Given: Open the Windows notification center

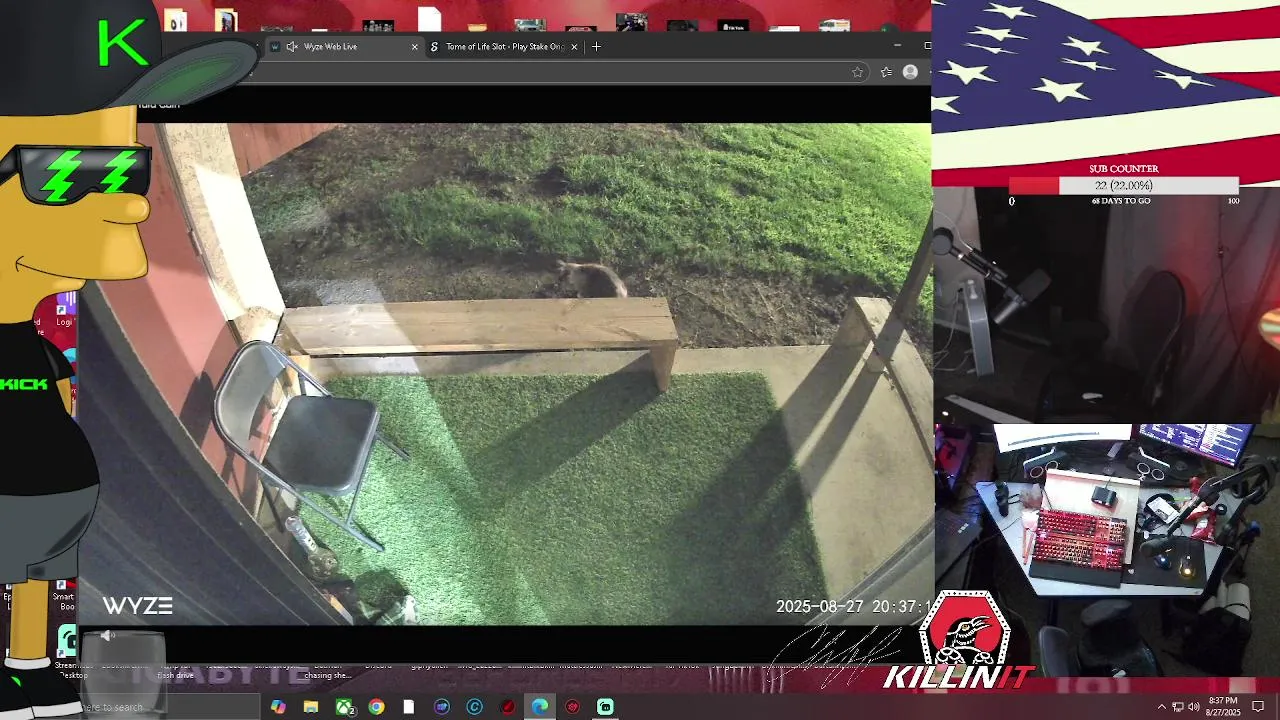Looking at the screenshot, I should tap(1259, 707).
